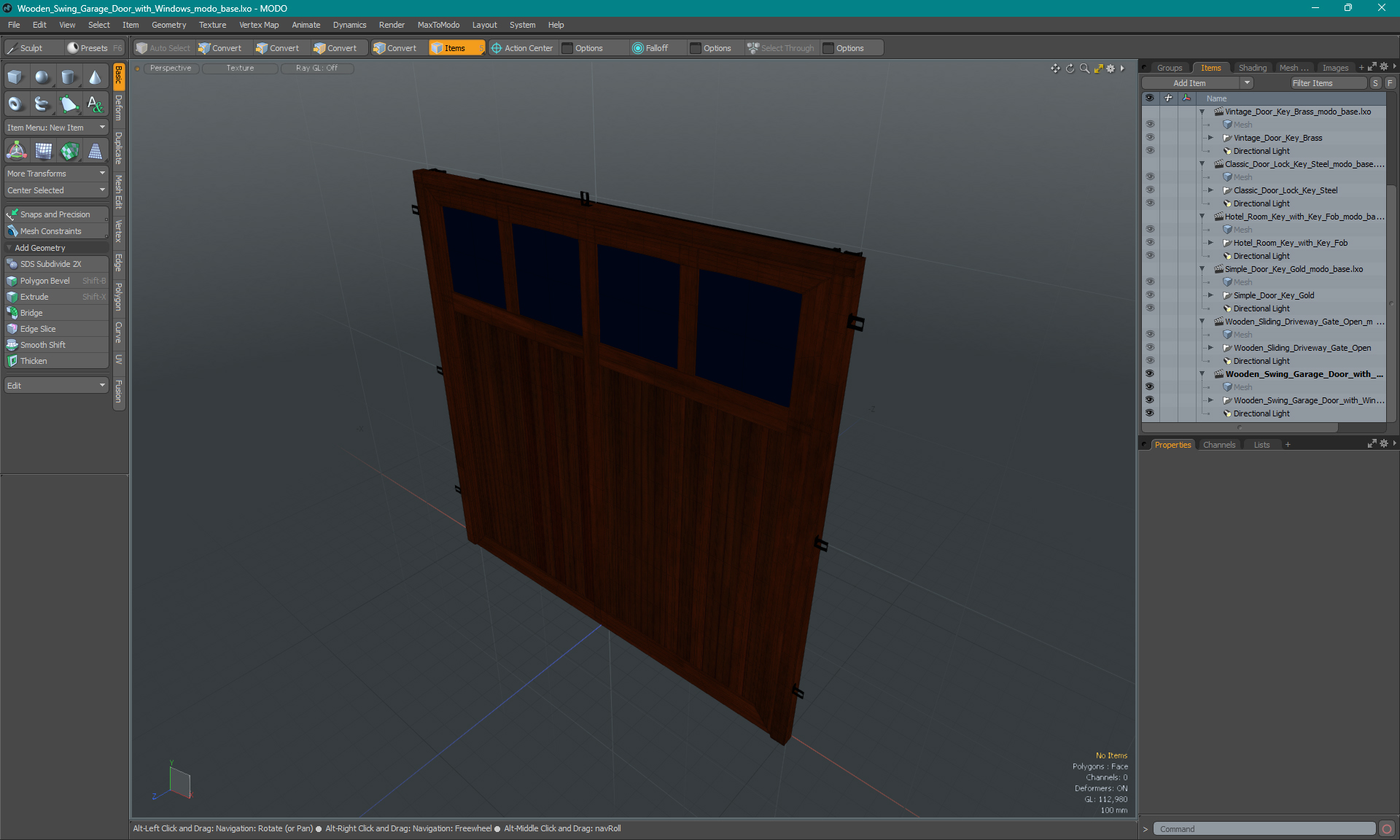Toggle visibility of Hotel_Room_Key_with_Key_Fob item

(x=1150, y=243)
